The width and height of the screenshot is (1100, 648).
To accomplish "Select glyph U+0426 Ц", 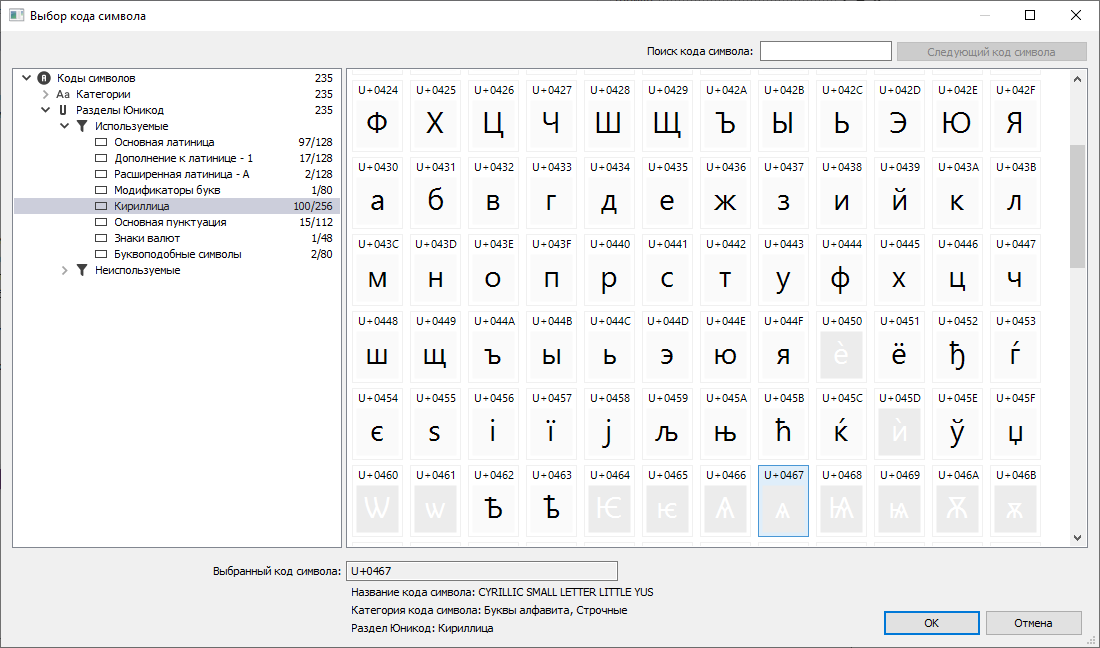I will (x=493, y=116).
